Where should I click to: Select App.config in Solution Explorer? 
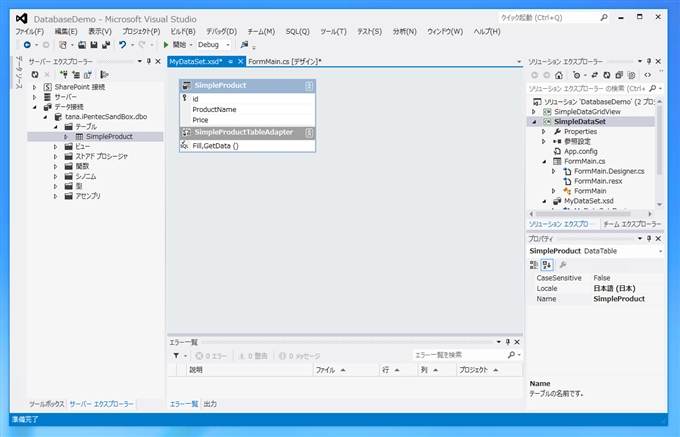[x=580, y=151]
